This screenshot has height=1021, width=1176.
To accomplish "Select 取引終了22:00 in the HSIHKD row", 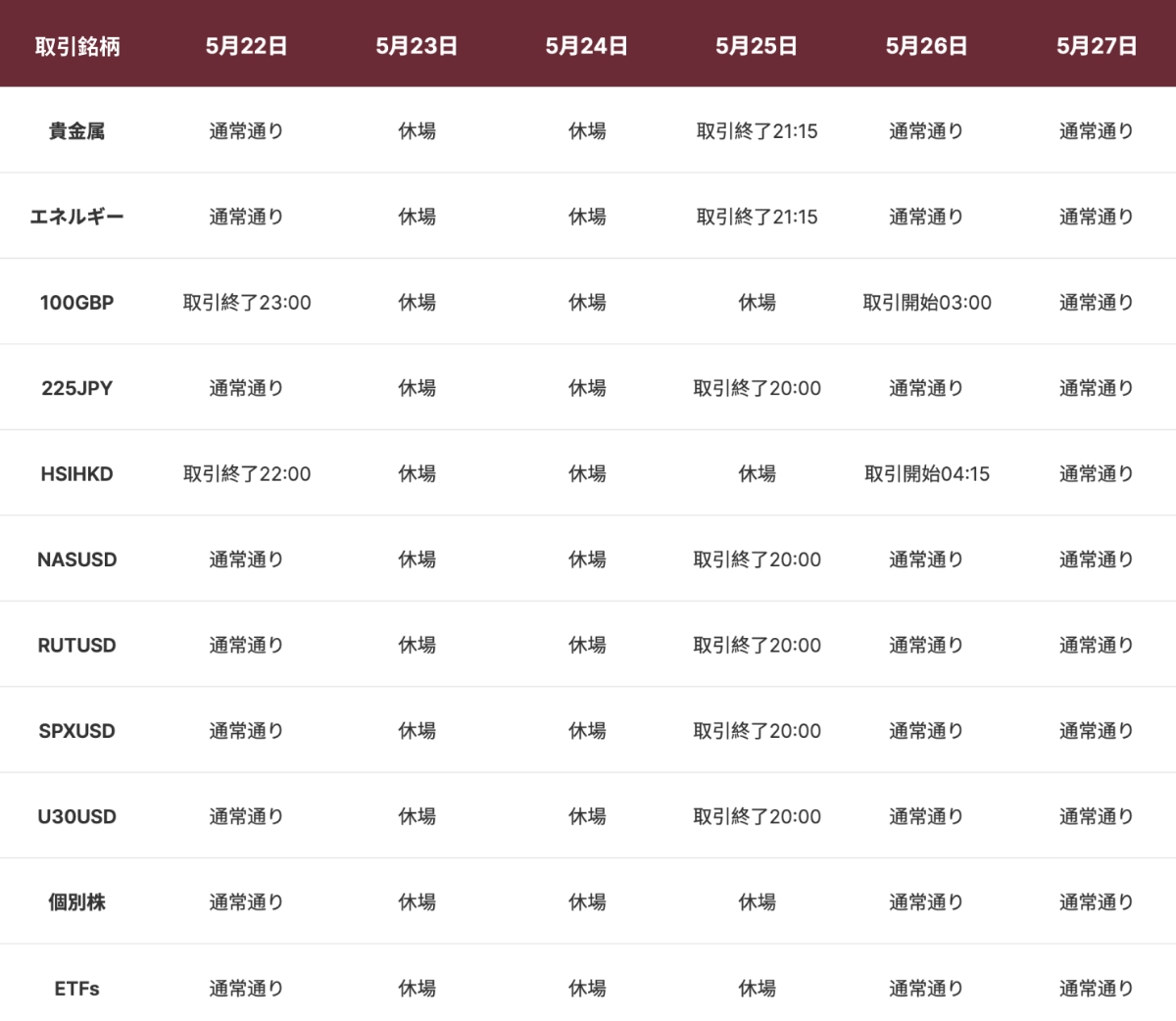I will [x=247, y=474].
